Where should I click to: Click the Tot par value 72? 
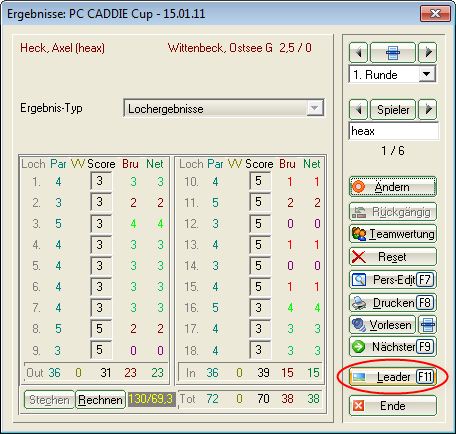click(x=212, y=399)
